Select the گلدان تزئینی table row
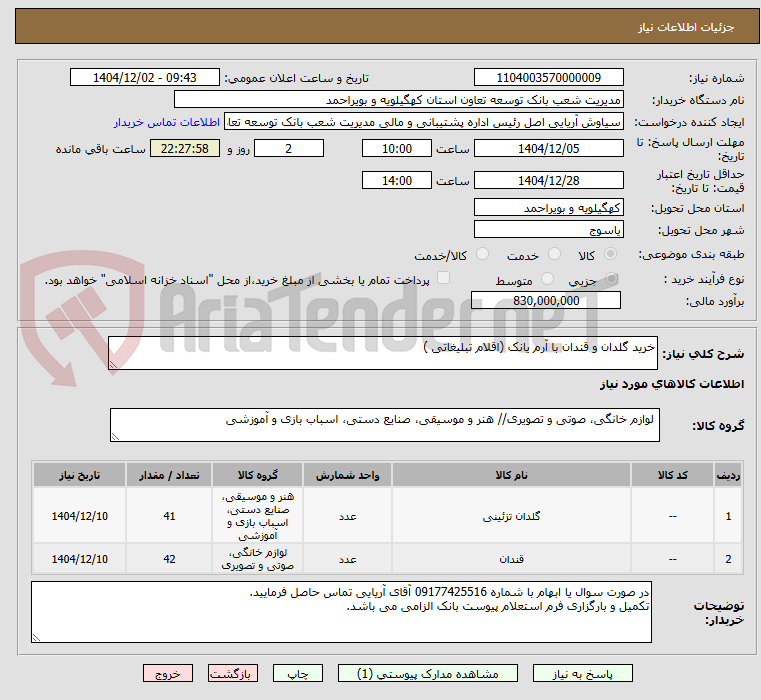The height and width of the screenshot is (700, 761). click(x=387, y=516)
